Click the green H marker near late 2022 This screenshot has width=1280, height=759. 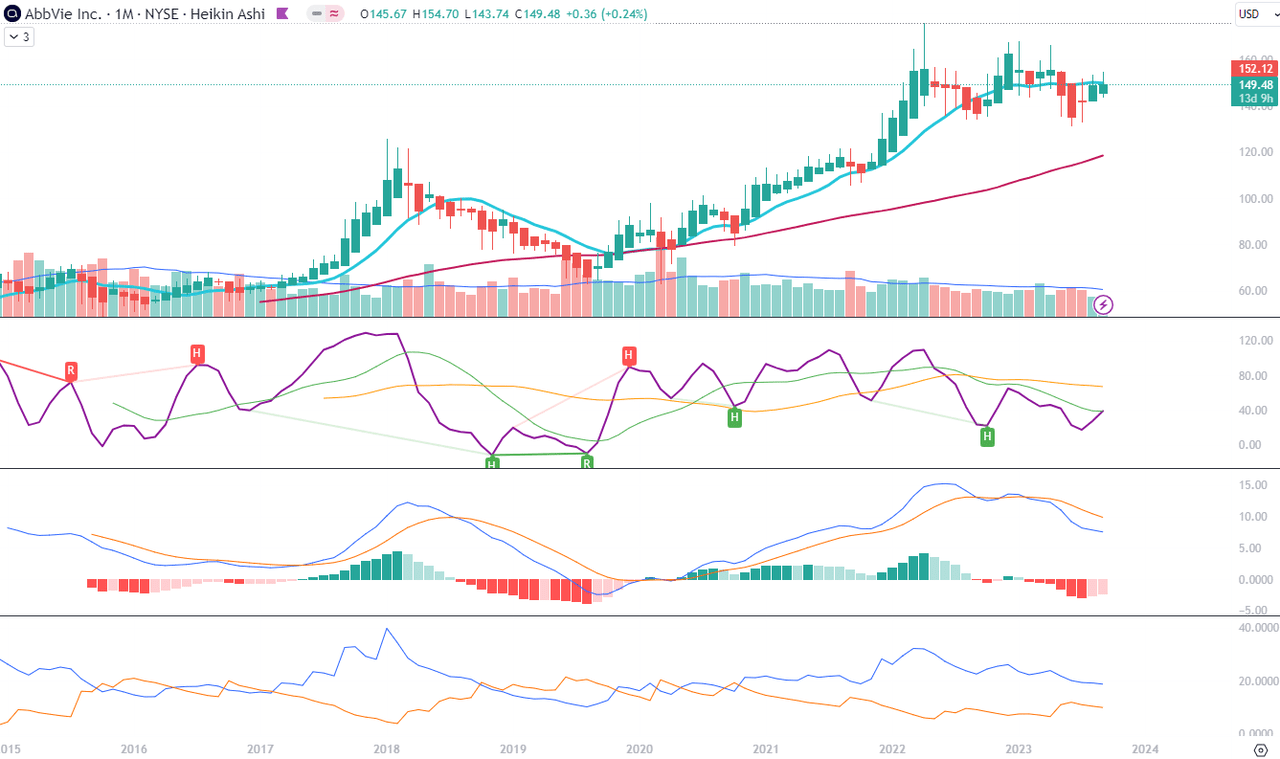(987, 436)
